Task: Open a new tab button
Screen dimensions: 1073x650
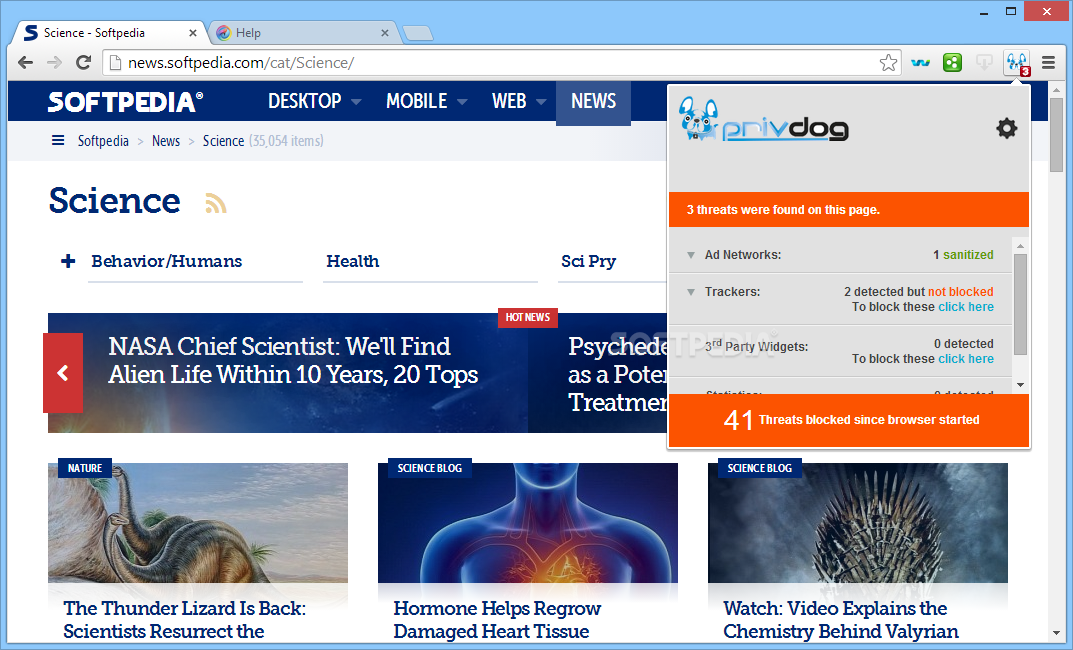Action: (417, 33)
